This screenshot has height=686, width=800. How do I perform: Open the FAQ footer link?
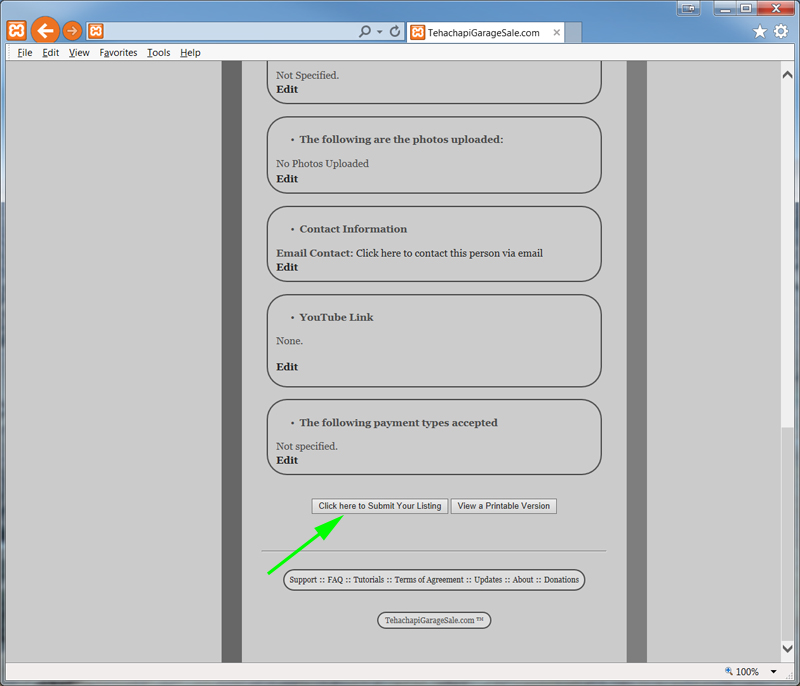pos(335,580)
